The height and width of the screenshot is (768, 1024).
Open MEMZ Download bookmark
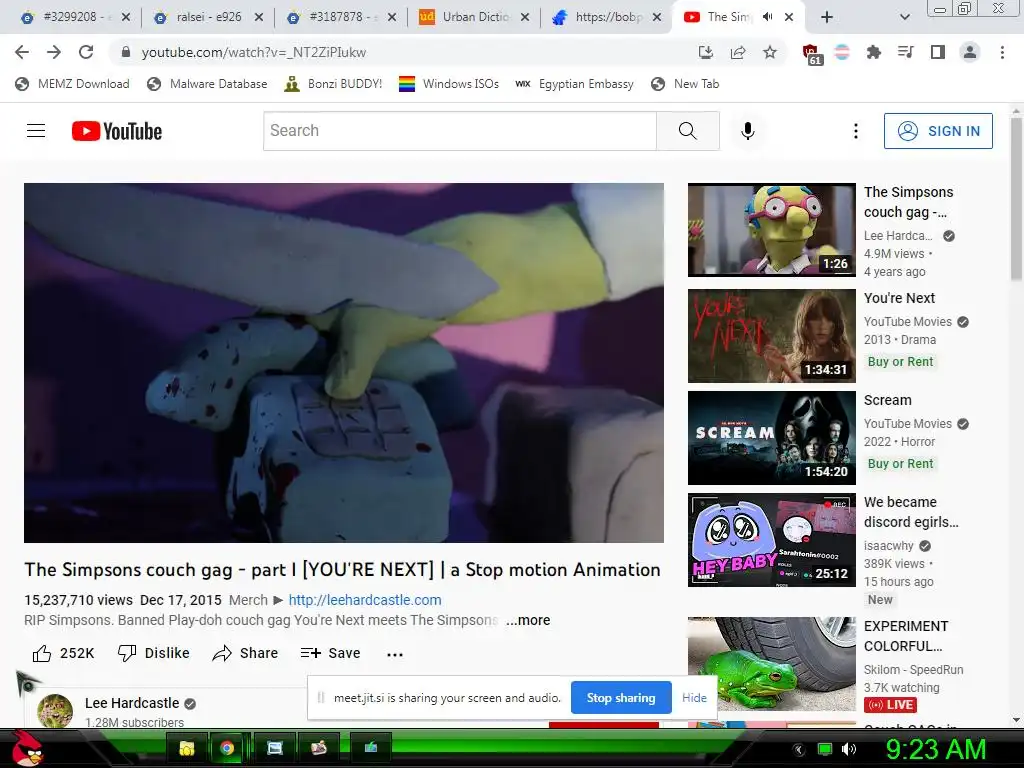(x=72, y=84)
